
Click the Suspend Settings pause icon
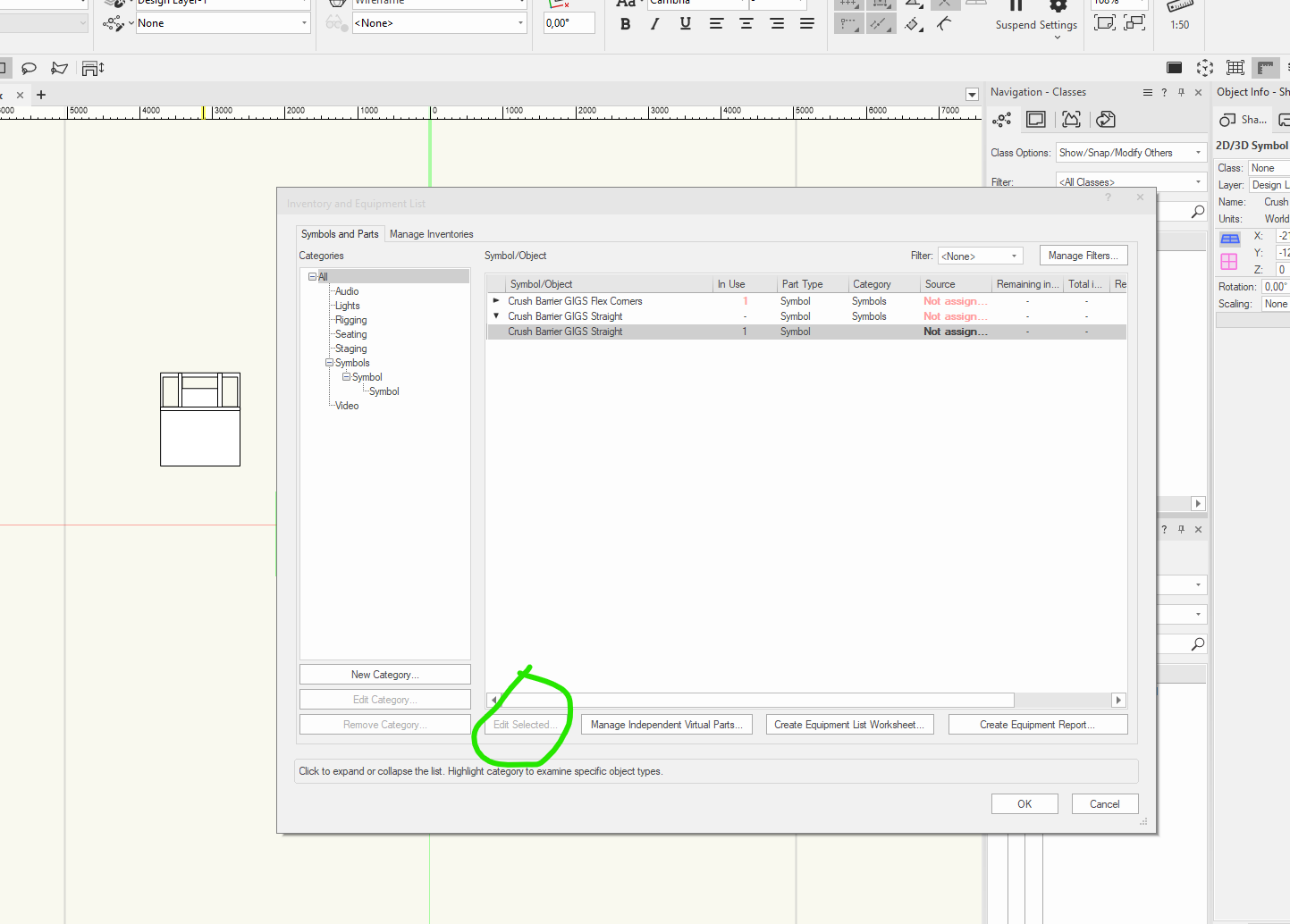click(x=1016, y=5)
